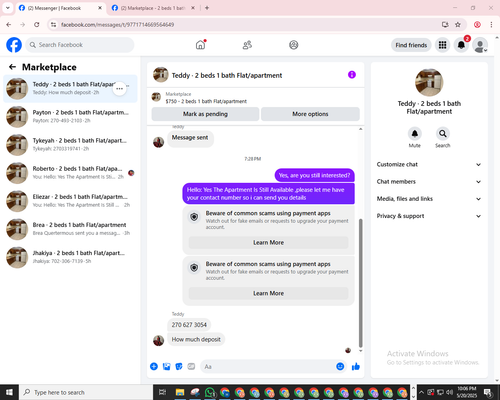
Task: Open the Brea conversation
Action: (70, 229)
